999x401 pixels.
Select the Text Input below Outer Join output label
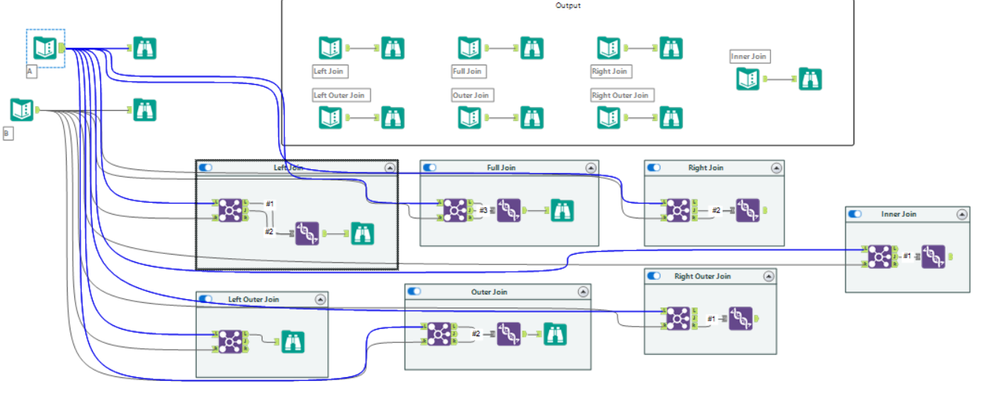click(470, 117)
